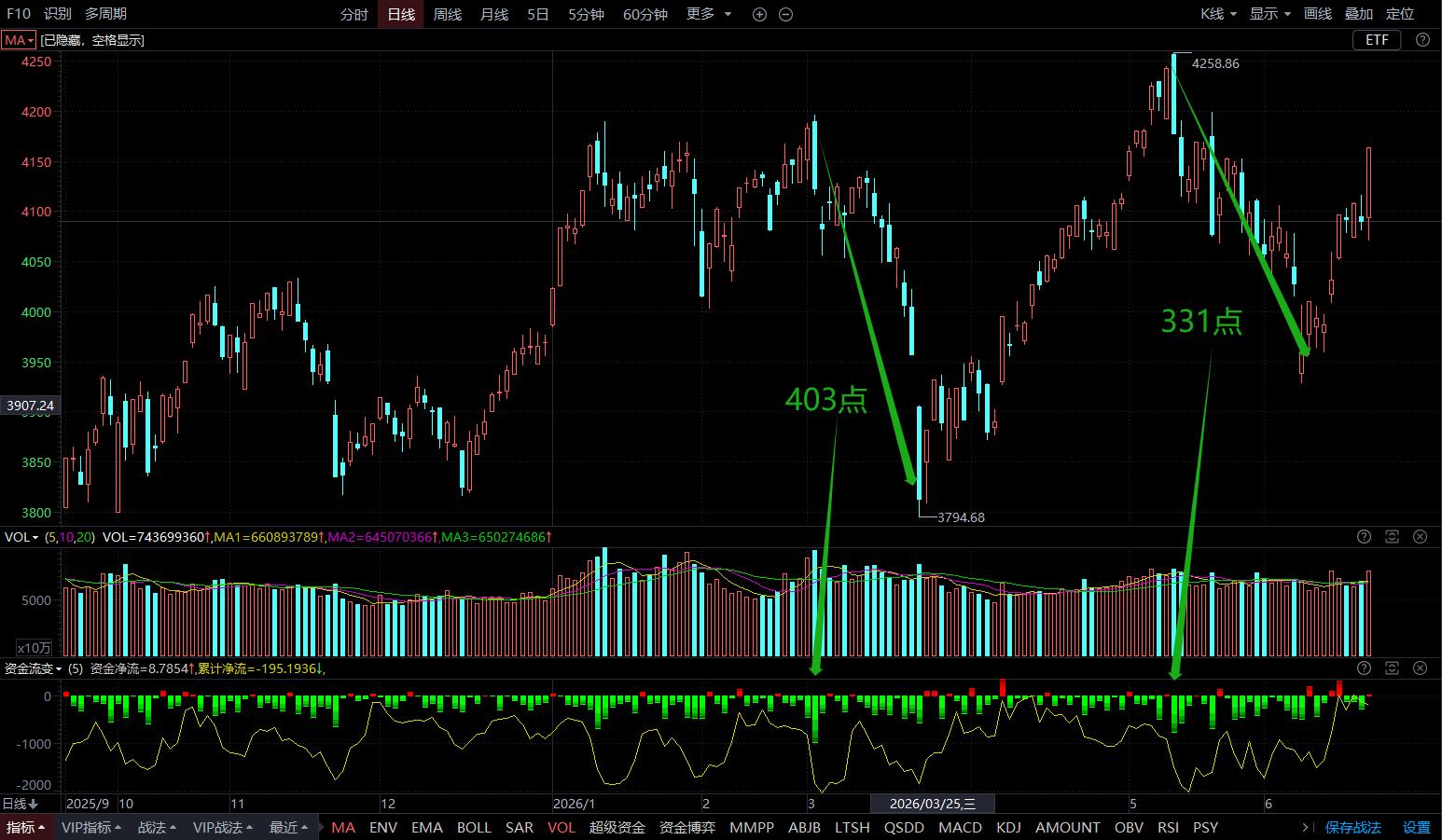Select the MACD indicator tab
This screenshot has width=1442, height=840.
point(960,827)
